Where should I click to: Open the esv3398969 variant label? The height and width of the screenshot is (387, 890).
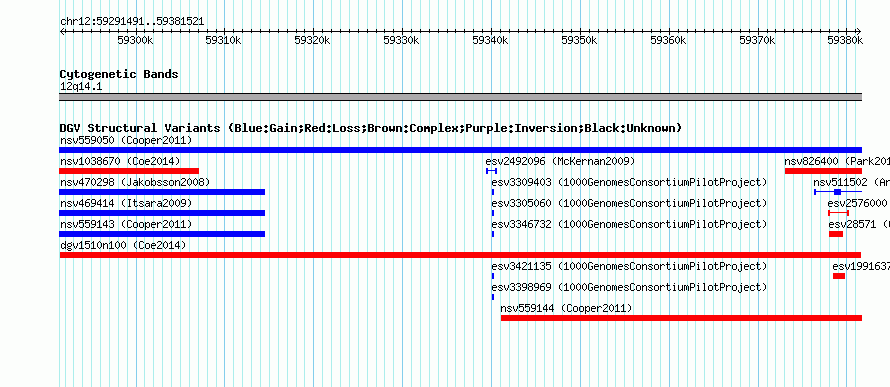pos(629,287)
